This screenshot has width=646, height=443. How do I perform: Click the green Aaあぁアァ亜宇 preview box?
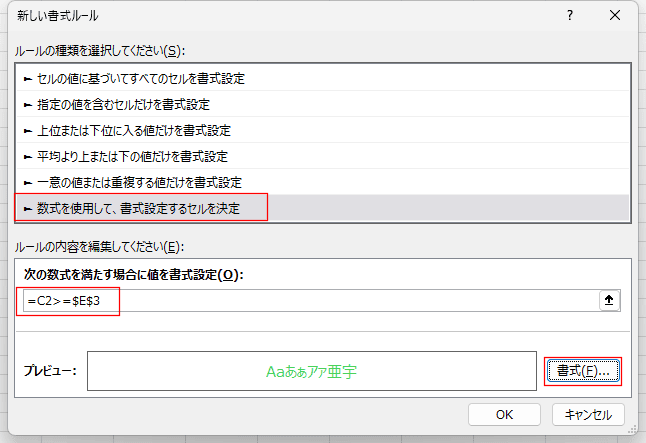tap(312, 371)
